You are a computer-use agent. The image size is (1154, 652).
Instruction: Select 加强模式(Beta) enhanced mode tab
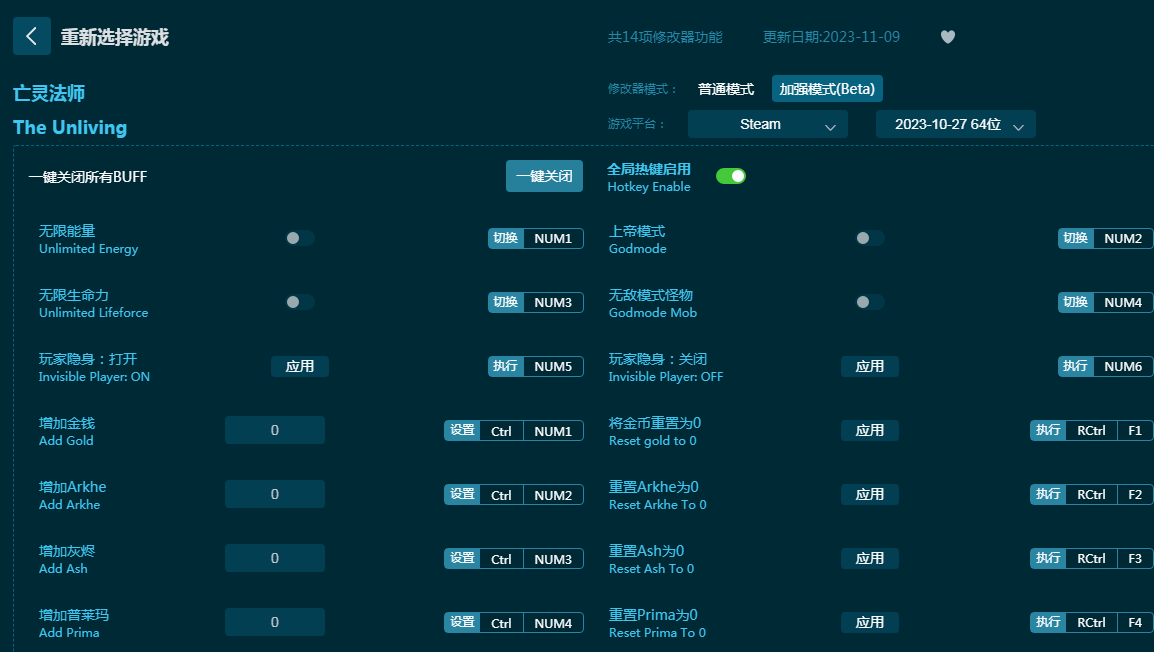click(x=827, y=89)
